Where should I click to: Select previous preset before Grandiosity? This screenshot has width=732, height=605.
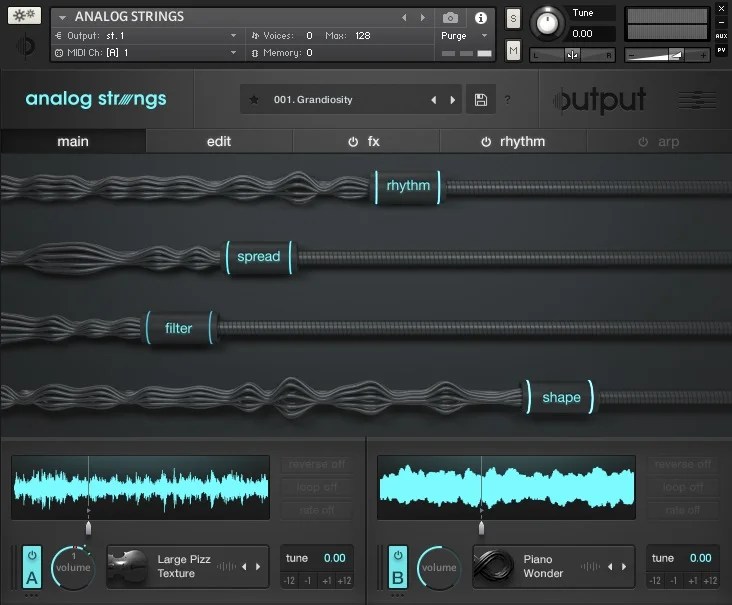[433, 100]
